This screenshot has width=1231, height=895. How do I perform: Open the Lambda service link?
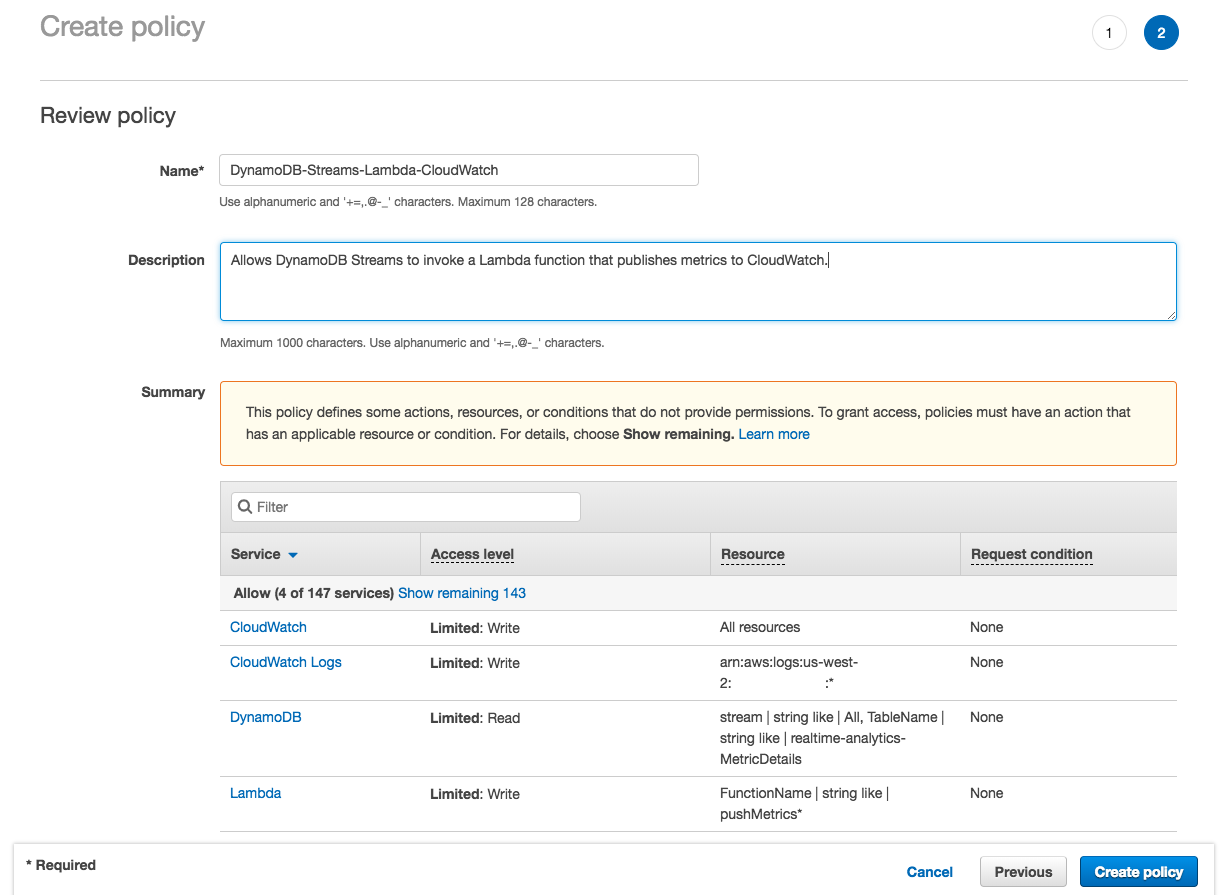point(256,793)
